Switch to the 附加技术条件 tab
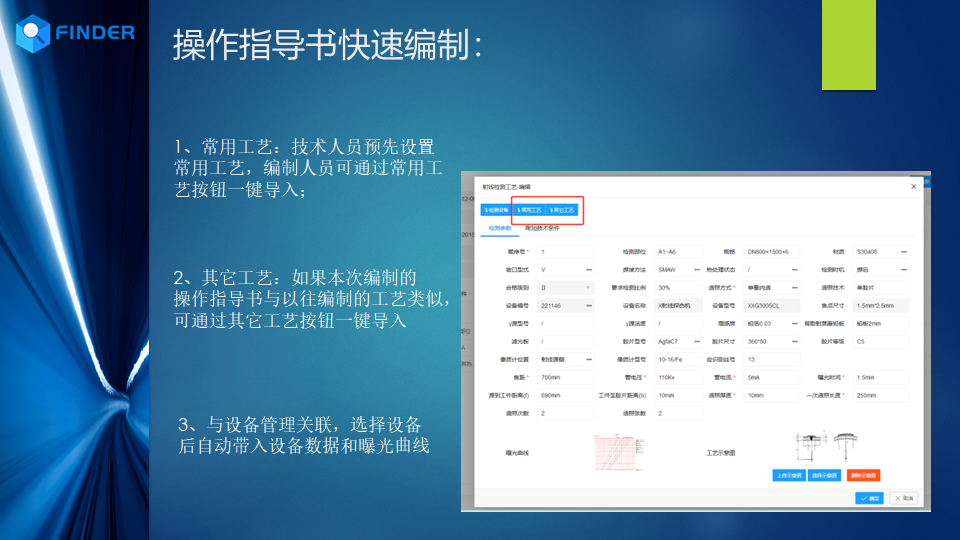 [x=542, y=228]
